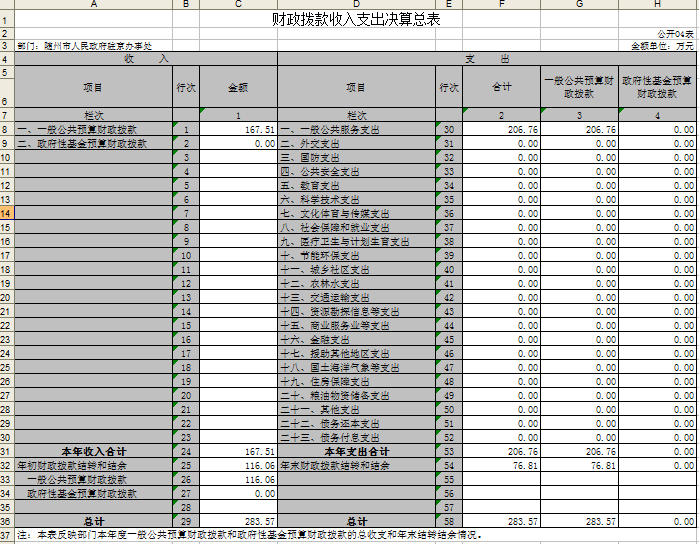Select row 36 header
The width and height of the screenshot is (699, 544).
(6, 521)
